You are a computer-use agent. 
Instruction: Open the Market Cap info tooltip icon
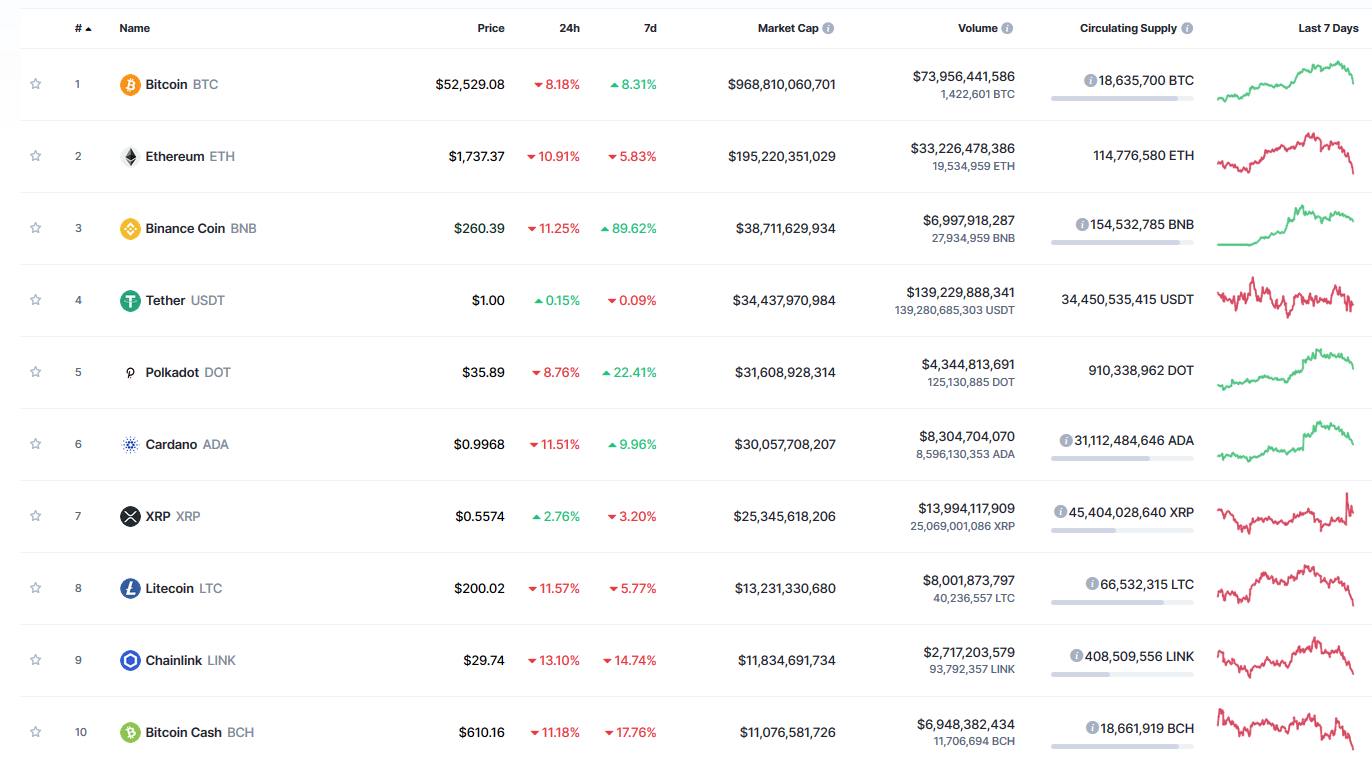pyautogui.click(x=829, y=29)
